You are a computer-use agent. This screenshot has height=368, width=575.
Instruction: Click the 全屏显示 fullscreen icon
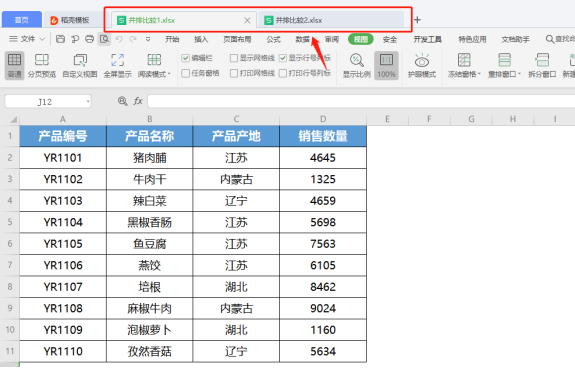tap(117, 65)
